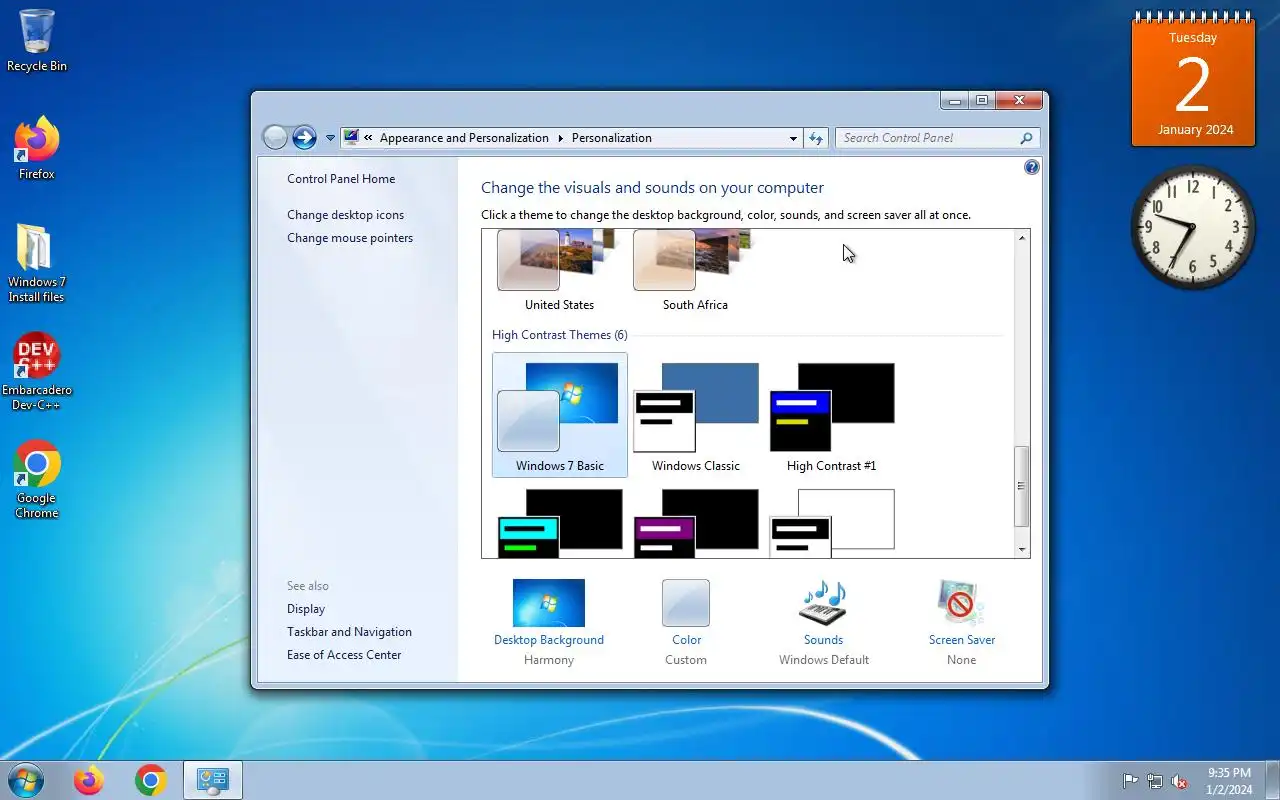Open the recent pages dropdown arrow

pyautogui.click(x=330, y=138)
